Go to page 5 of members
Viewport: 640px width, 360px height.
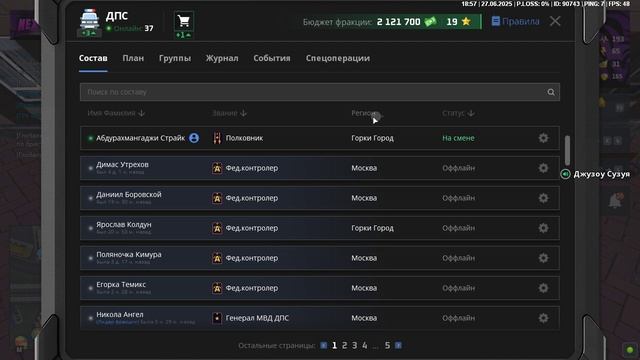(x=387, y=346)
